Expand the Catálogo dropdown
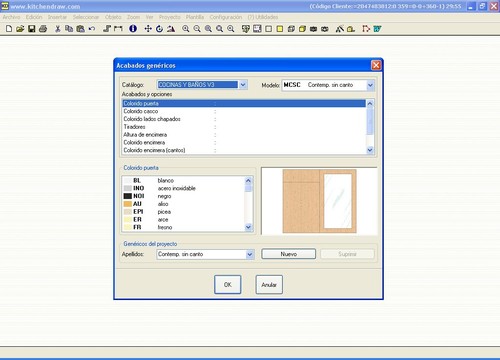Image resolution: width=500 pixels, height=360 pixels. click(243, 85)
